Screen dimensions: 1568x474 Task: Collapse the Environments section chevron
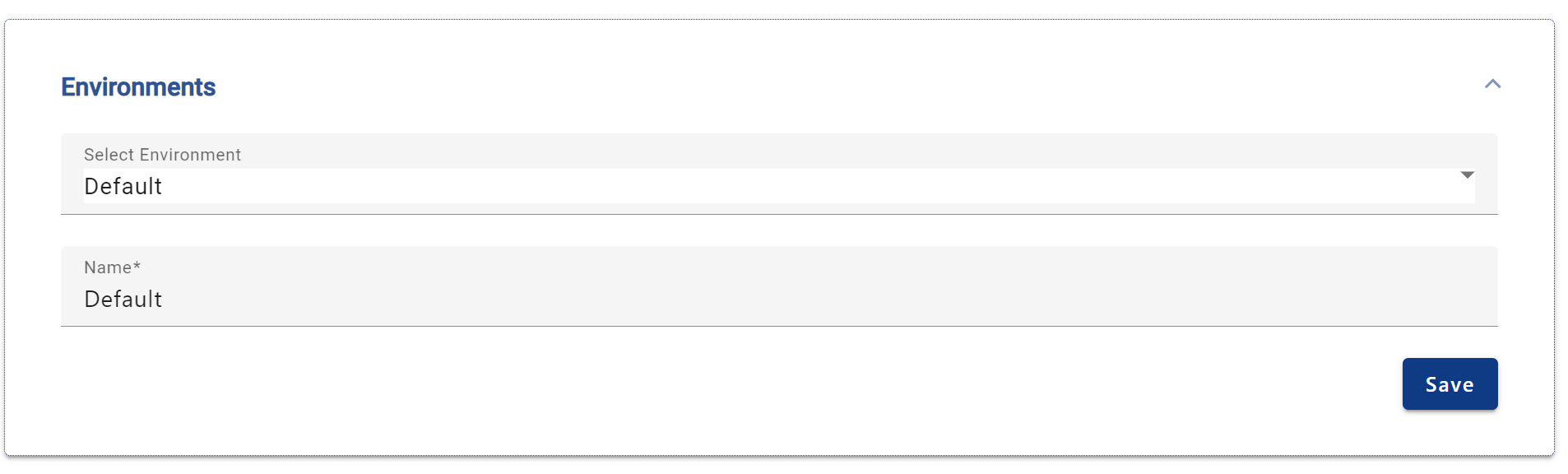click(x=1492, y=84)
